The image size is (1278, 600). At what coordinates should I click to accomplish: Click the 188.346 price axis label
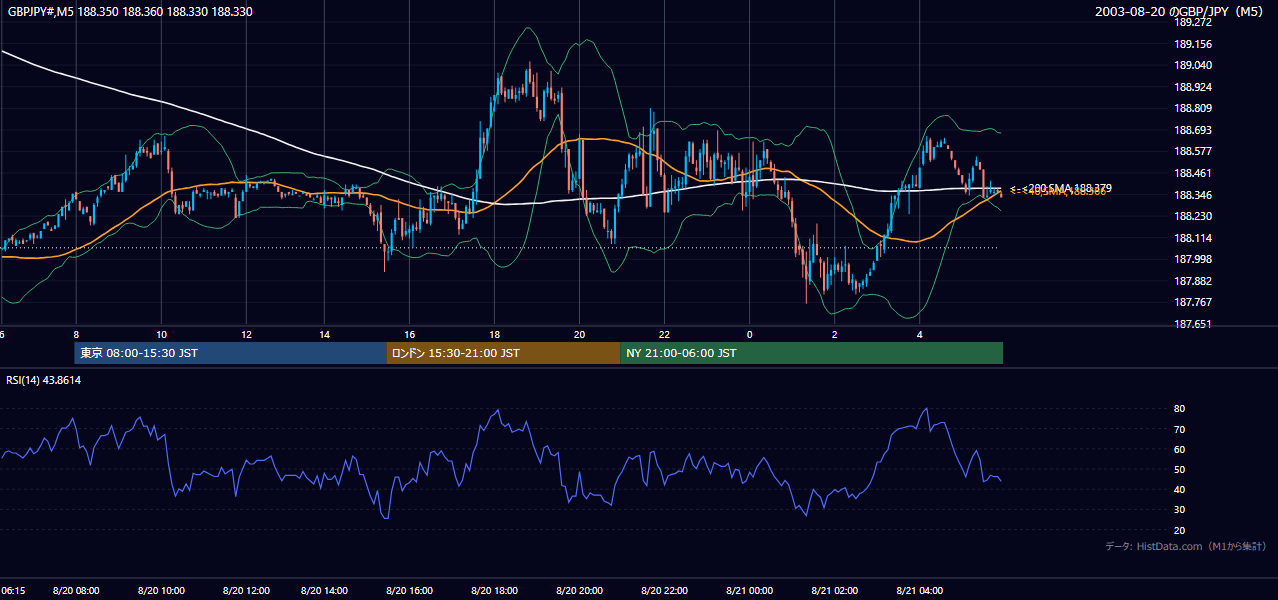(1194, 195)
